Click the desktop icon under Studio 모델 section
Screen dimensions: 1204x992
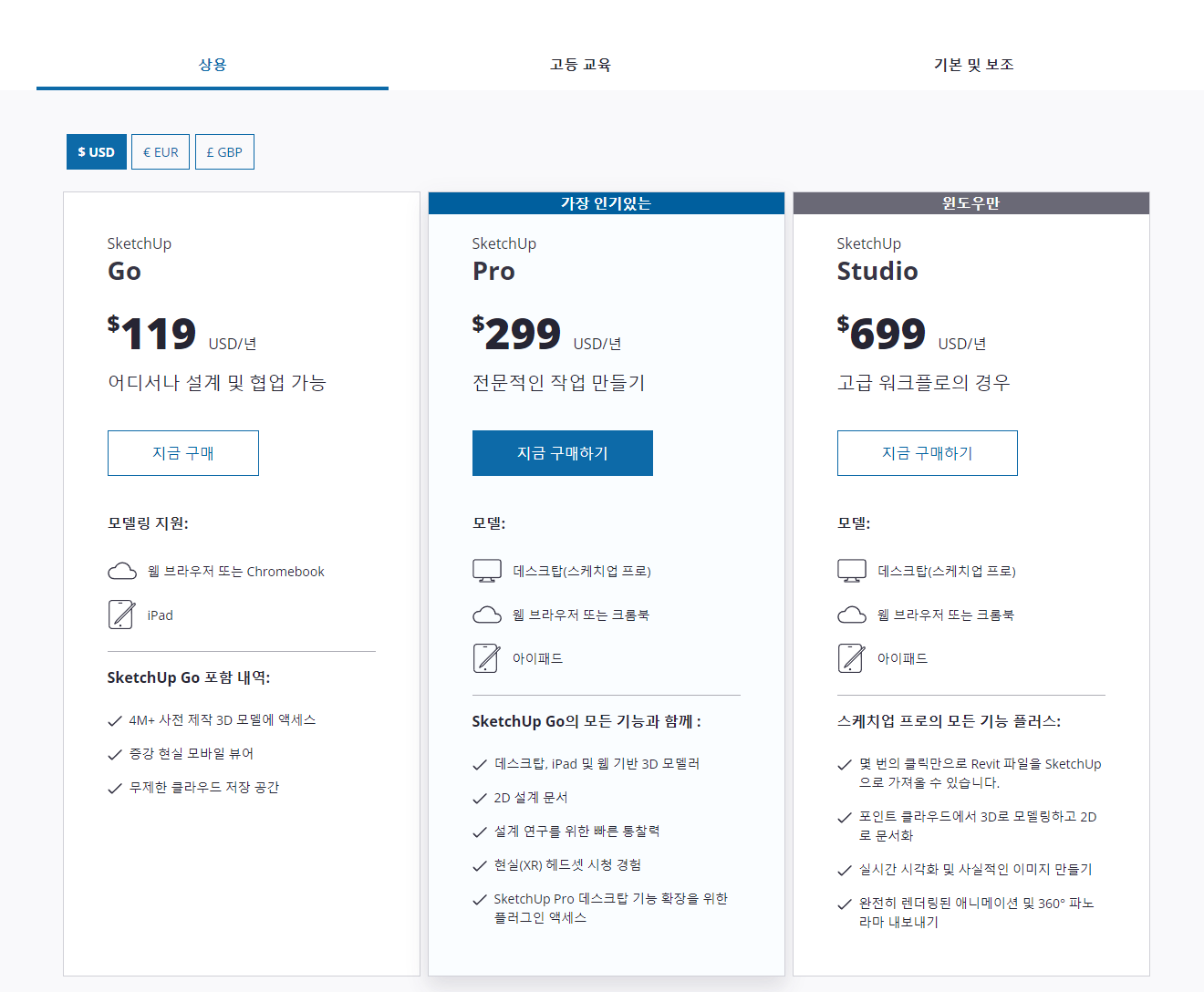(x=852, y=569)
